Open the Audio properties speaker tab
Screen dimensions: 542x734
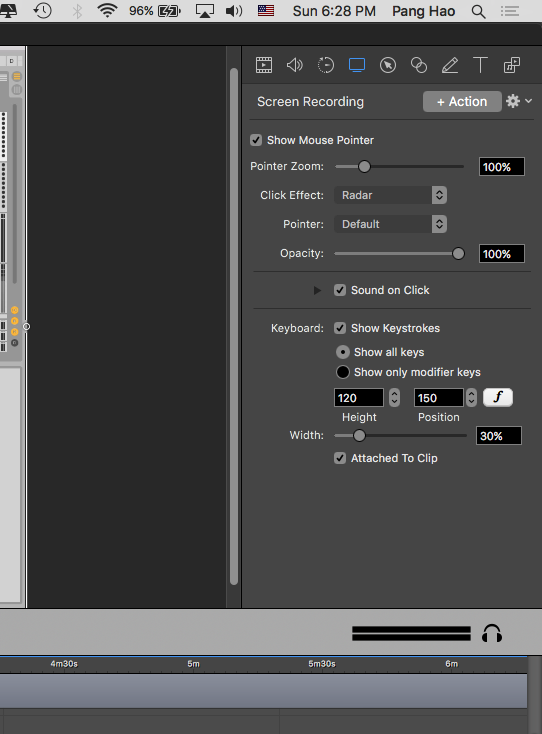coord(294,65)
